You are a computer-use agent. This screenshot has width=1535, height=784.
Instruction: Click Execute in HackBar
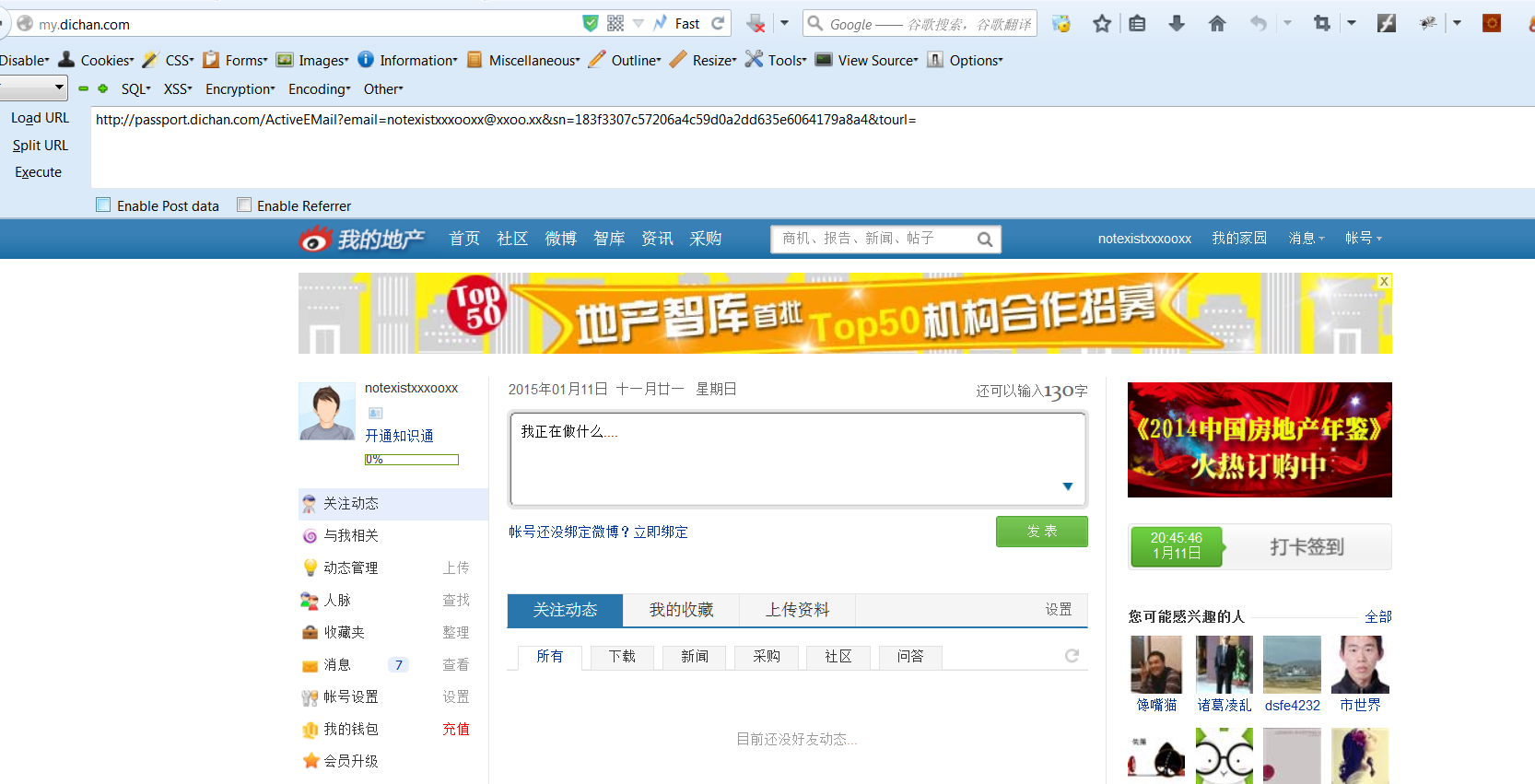coord(38,171)
